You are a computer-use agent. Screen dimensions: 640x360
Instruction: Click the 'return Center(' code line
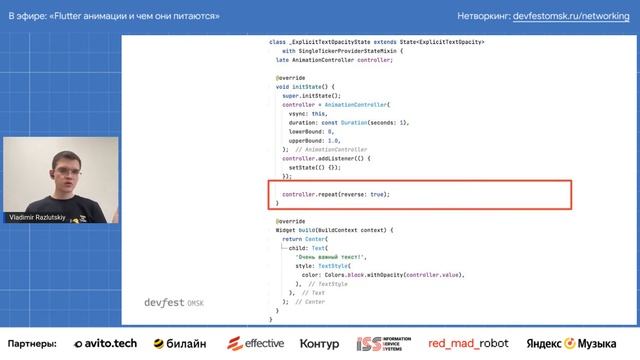pos(305,239)
